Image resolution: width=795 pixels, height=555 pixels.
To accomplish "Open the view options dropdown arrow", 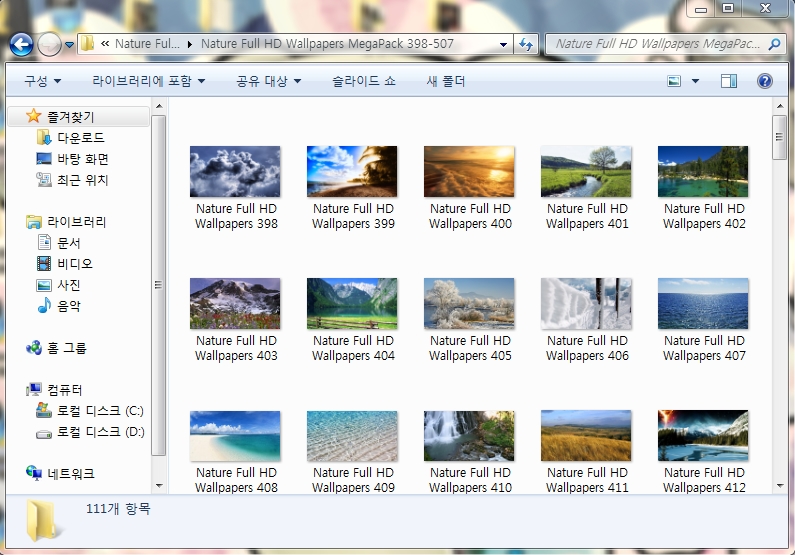I will (x=695, y=81).
